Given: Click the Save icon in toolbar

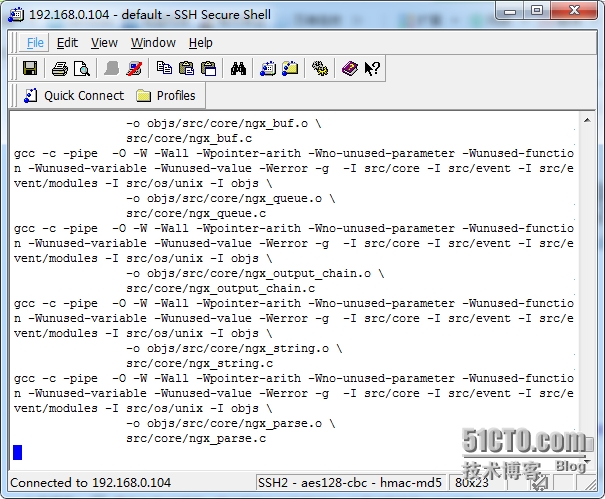Looking at the screenshot, I should point(30,69).
